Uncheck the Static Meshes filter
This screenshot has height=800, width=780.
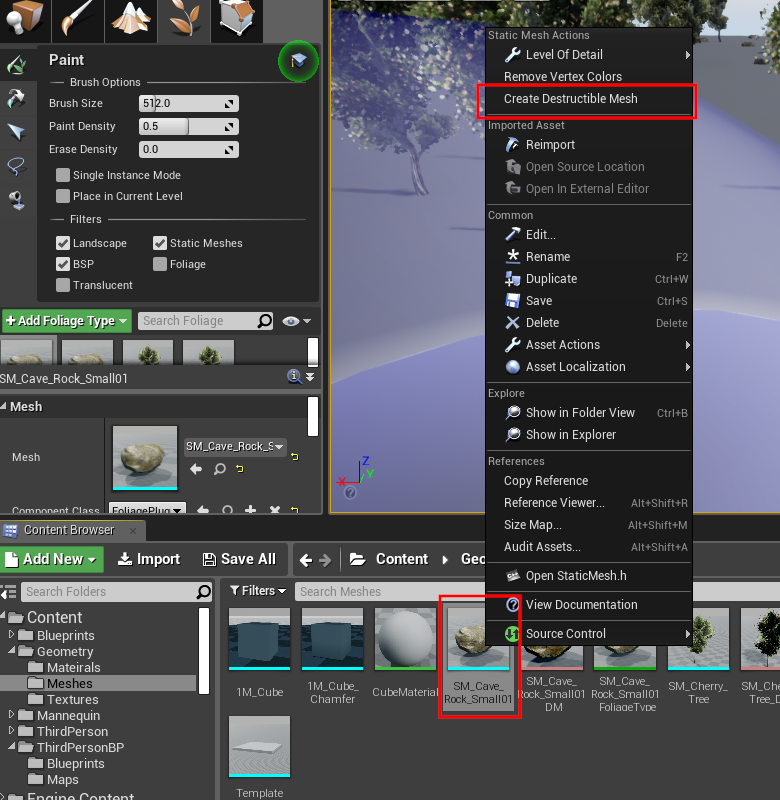click(160, 243)
